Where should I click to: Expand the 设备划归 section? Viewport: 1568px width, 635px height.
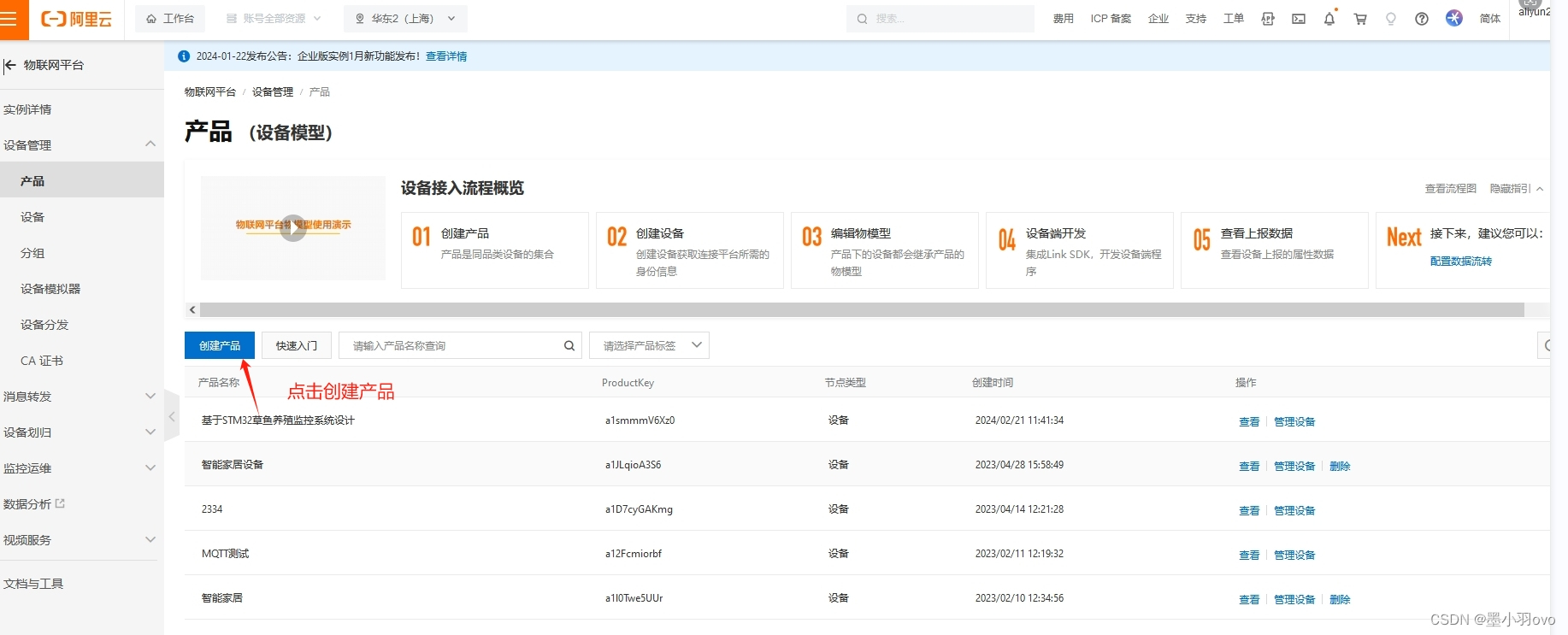(x=81, y=432)
